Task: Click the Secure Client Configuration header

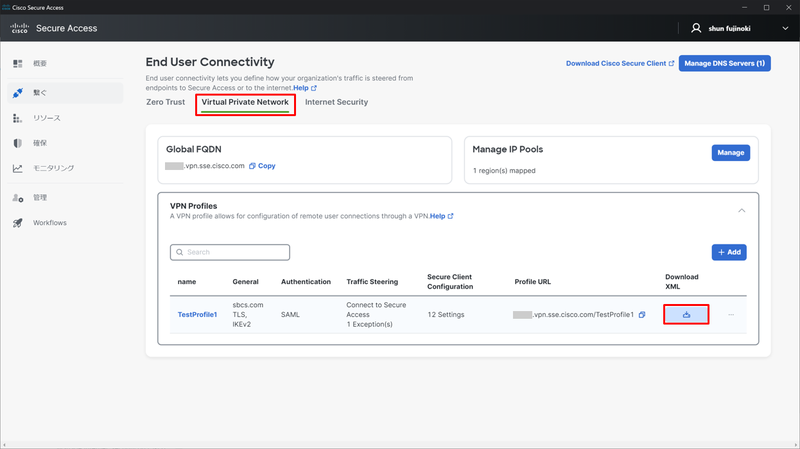Action: 450,282
